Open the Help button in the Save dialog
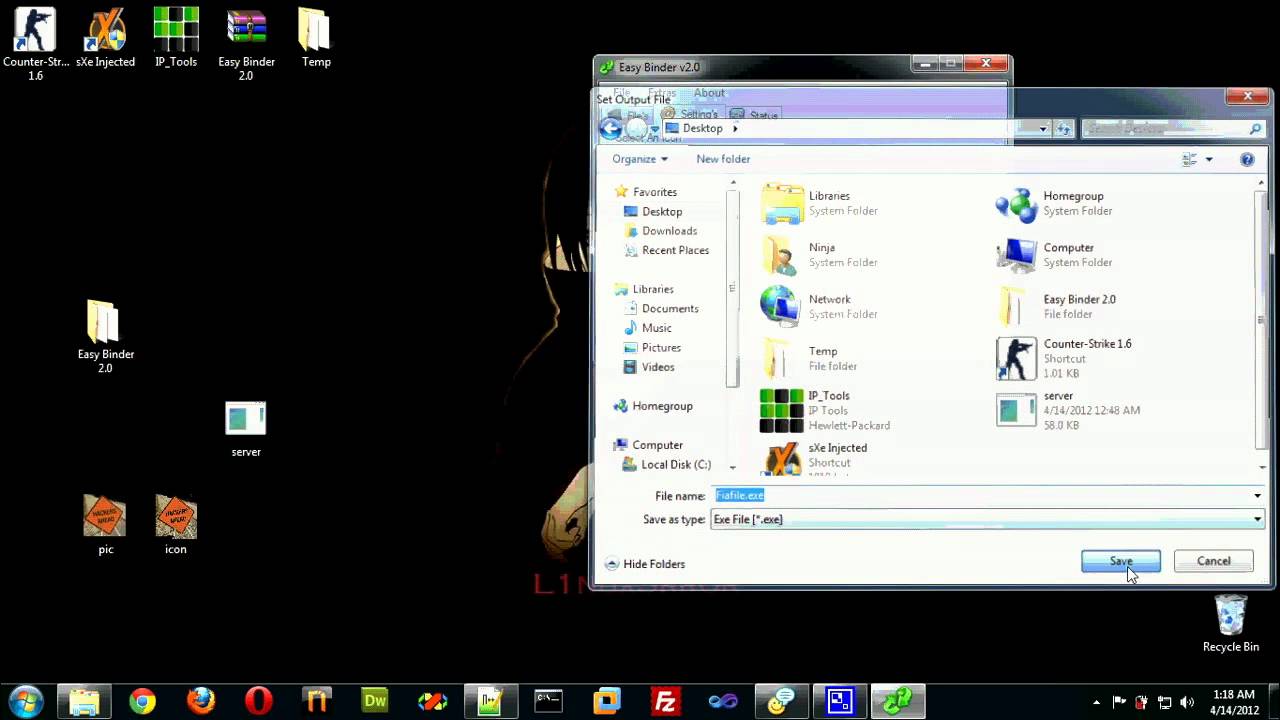The height and width of the screenshot is (720, 1280). click(x=1247, y=159)
